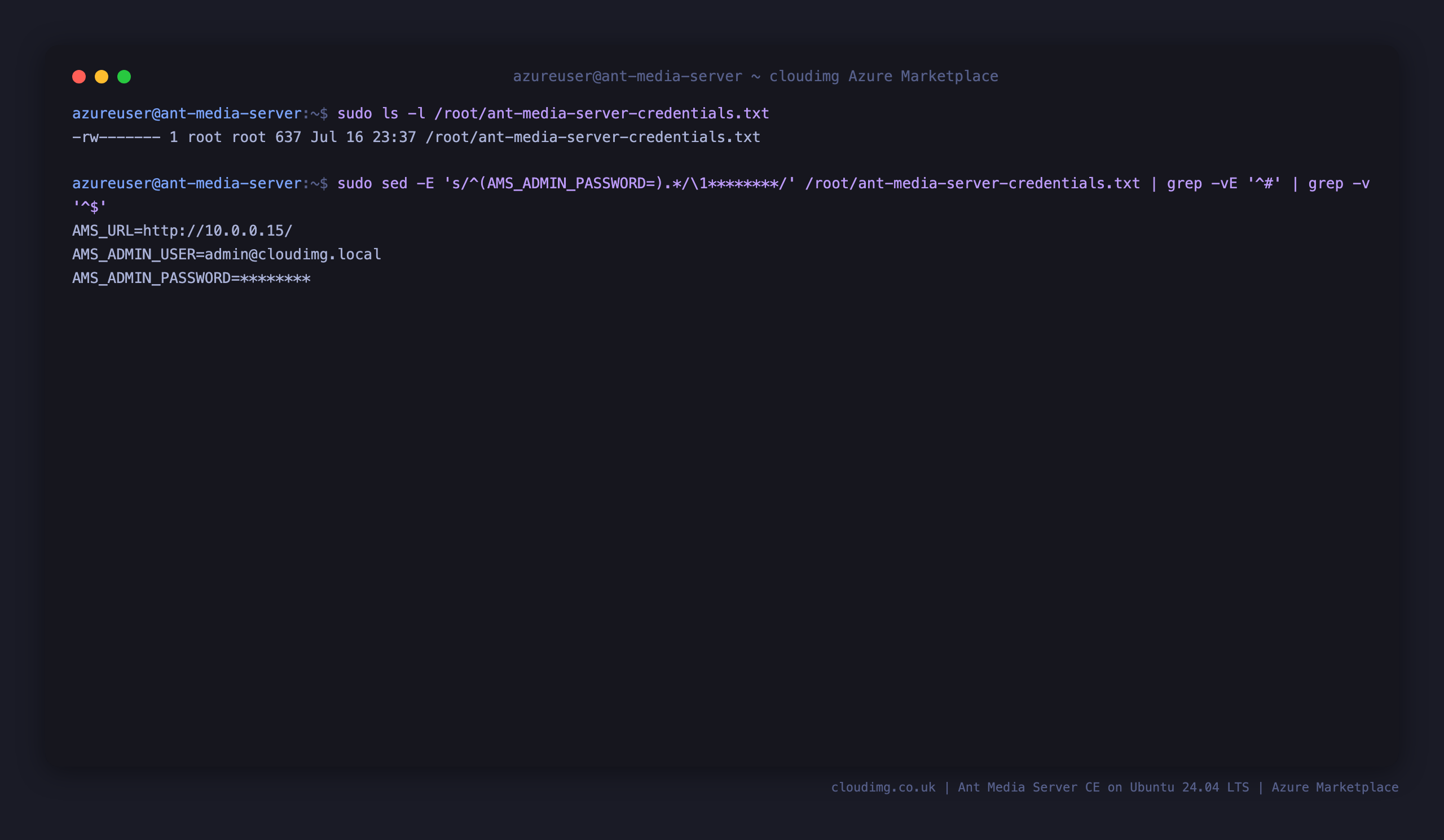
Task: Click the cloudimg.co.uk footer text
Action: pyautogui.click(x=883, y=788)
